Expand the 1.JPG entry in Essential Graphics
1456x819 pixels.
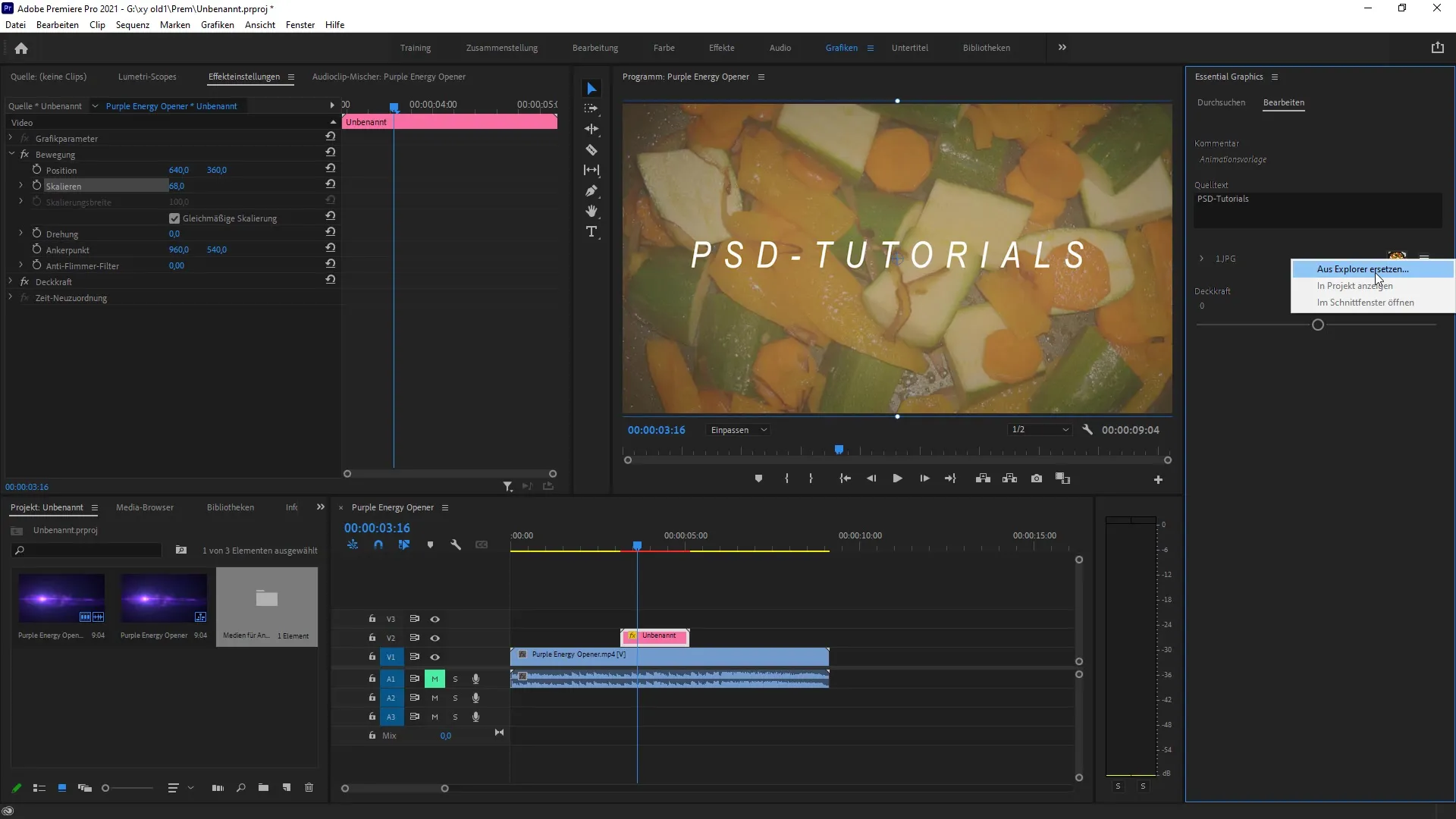click(1201, 259)
